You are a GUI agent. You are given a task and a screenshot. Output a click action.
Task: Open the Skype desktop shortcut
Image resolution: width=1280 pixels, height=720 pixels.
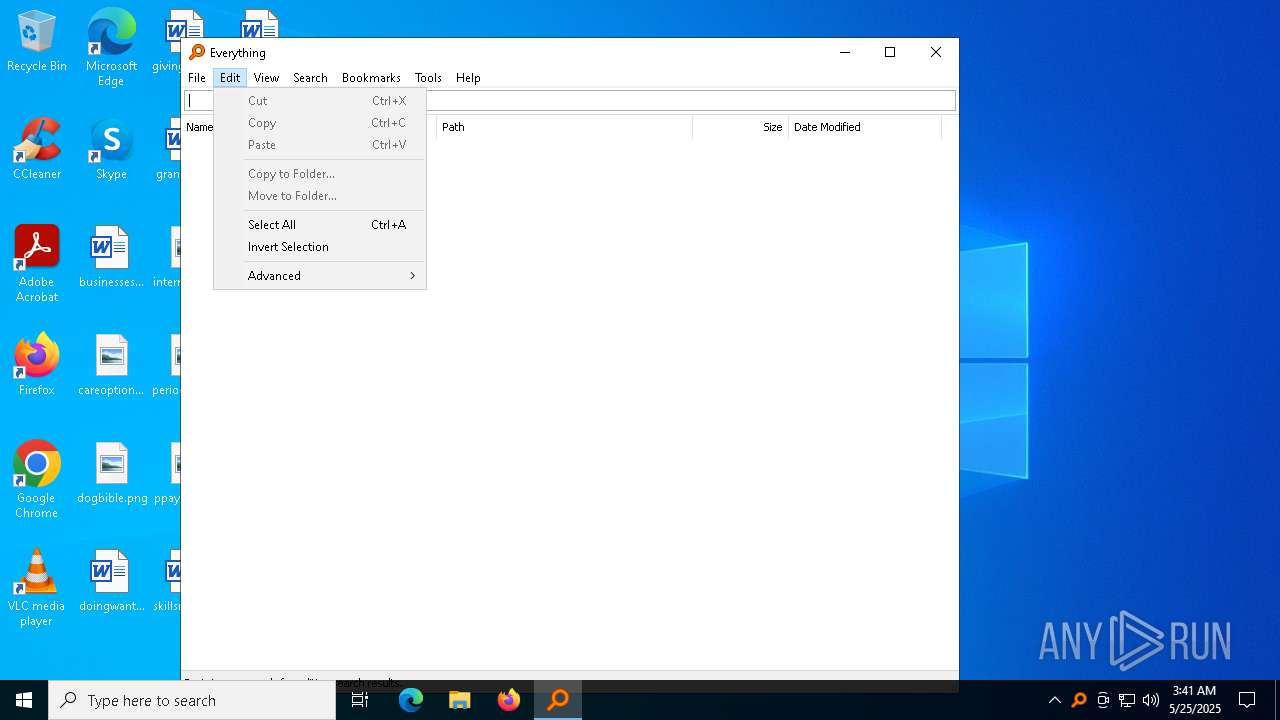(111, 150)
